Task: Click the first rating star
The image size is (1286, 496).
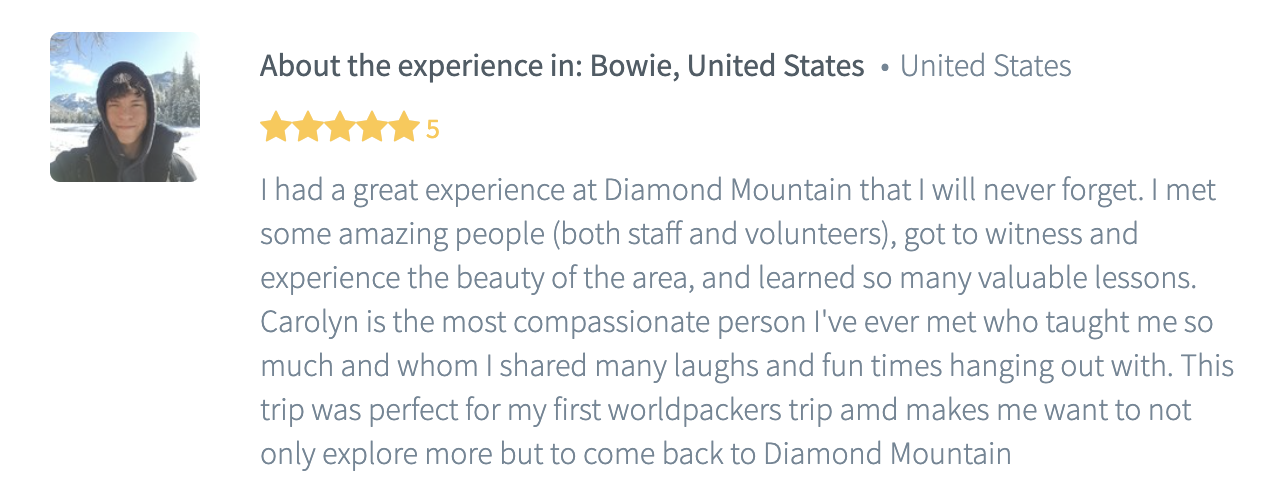Action: point(274,128)
